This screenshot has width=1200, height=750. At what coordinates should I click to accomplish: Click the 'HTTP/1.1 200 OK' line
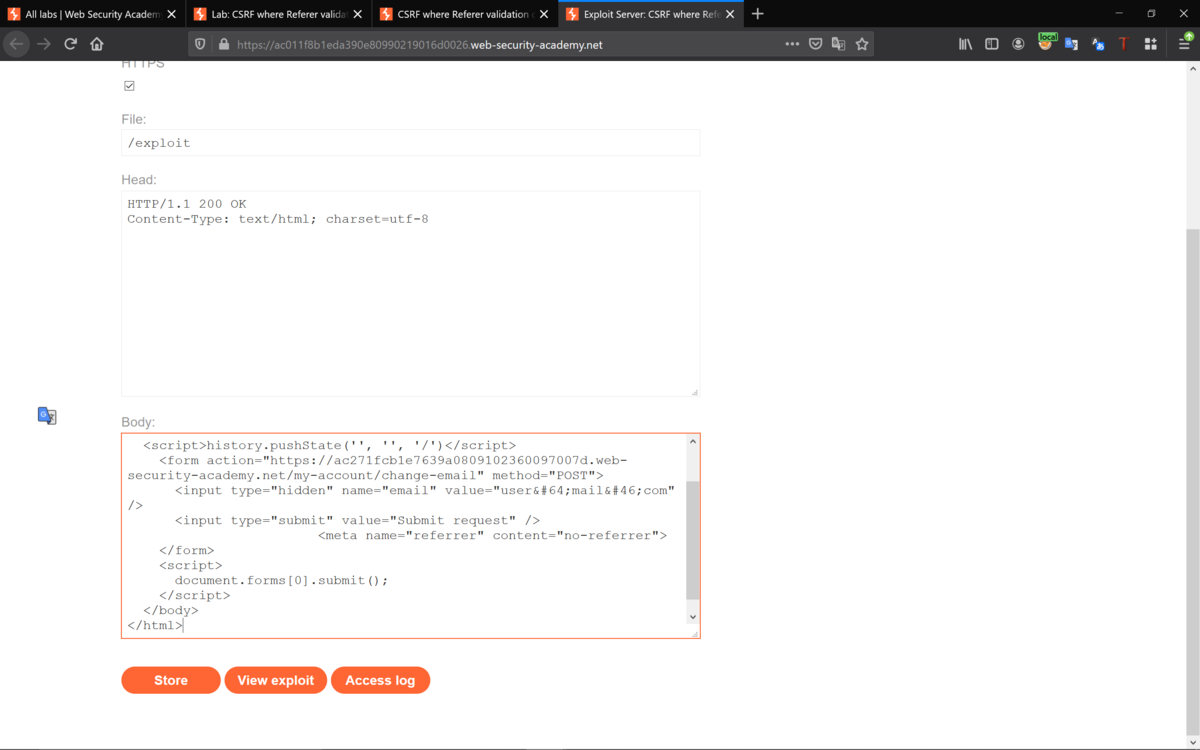187,204
